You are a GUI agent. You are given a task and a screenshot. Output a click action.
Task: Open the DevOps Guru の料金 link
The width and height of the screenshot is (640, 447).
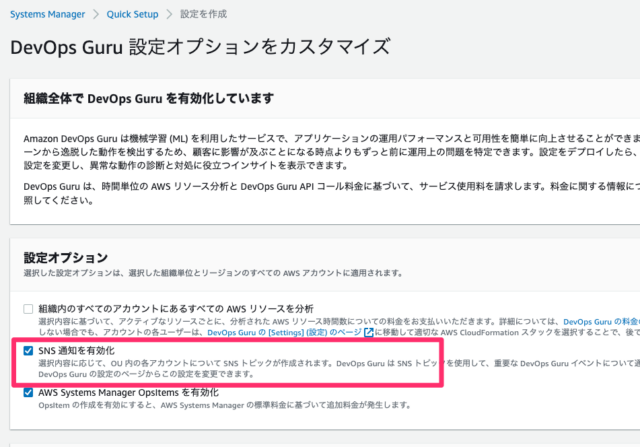(x=602, y=322)
